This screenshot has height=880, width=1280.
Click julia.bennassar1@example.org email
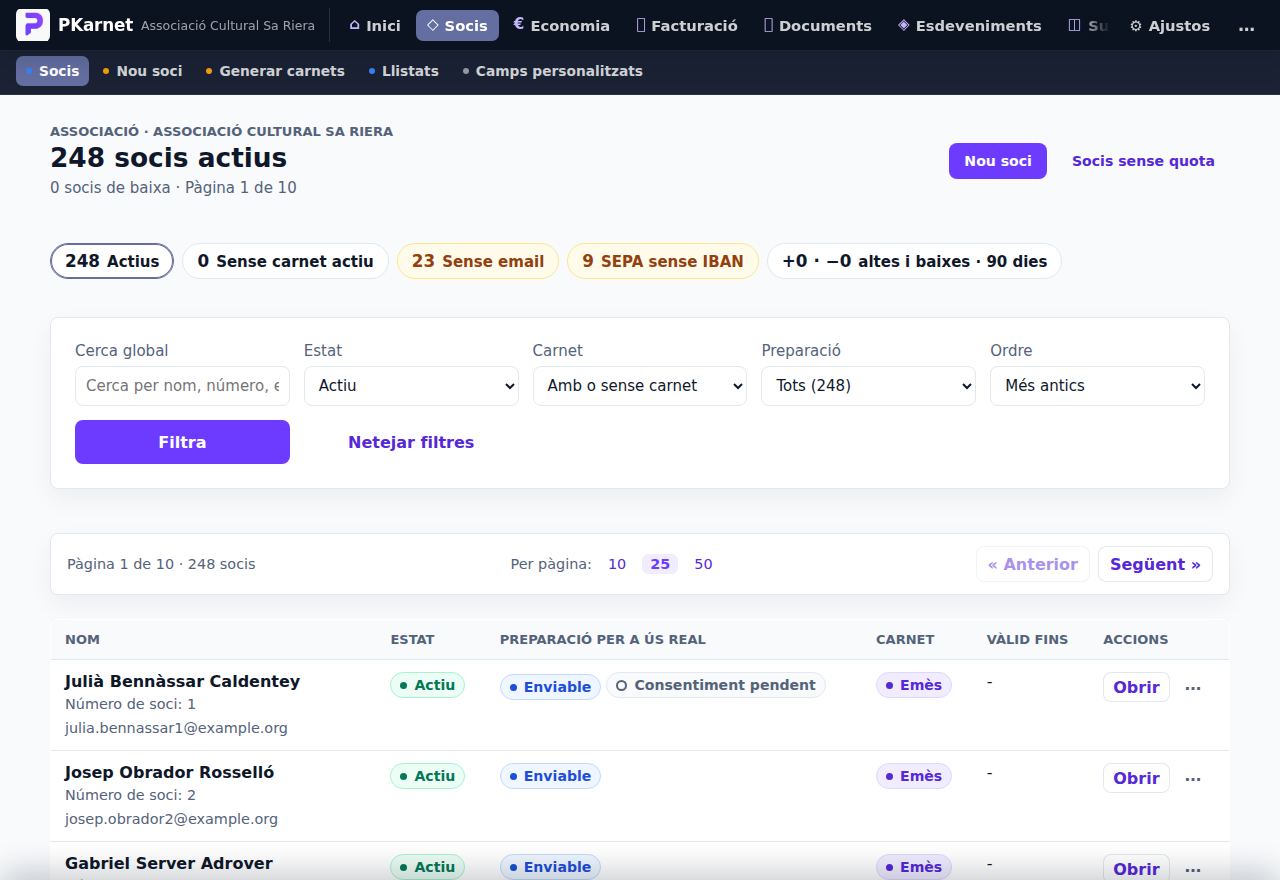coord(176,728)
